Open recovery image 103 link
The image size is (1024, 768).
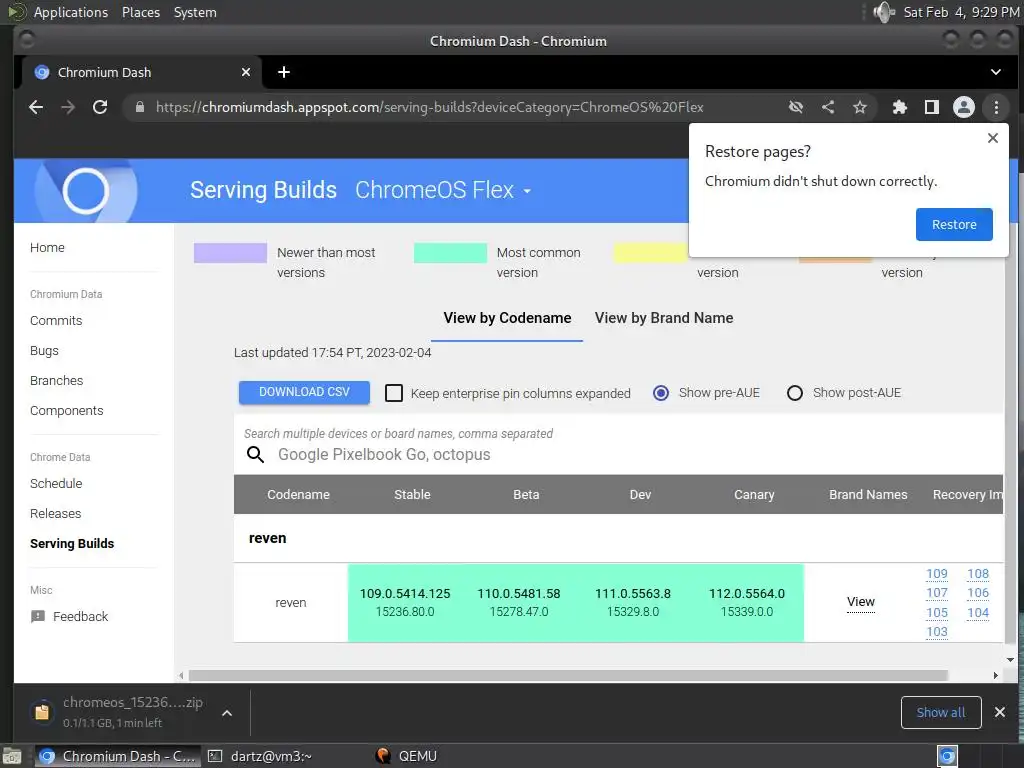[936, 632]
